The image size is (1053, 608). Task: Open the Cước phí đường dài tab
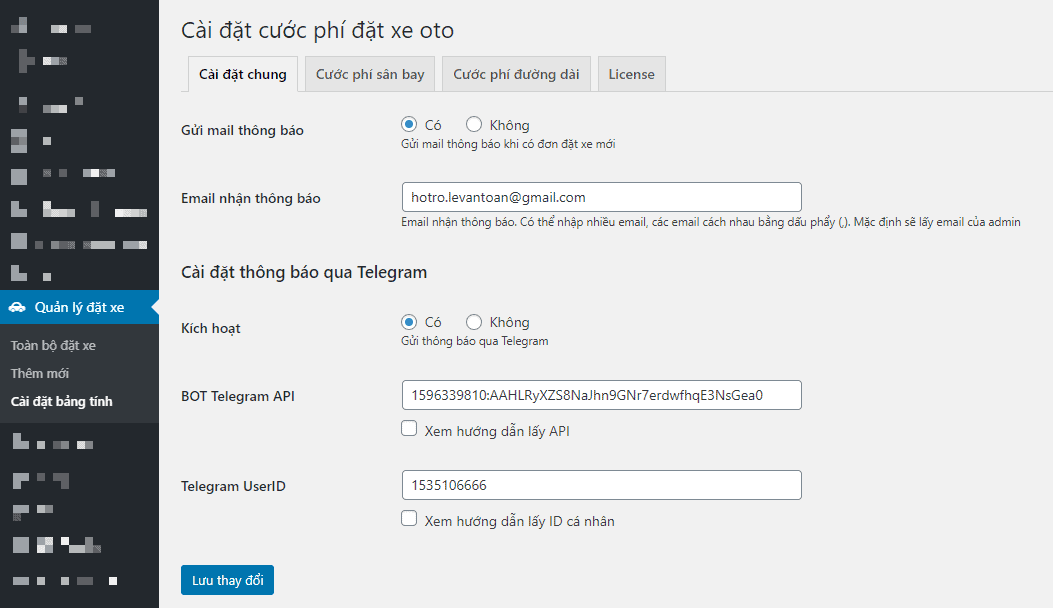click(x=516, y=73)
